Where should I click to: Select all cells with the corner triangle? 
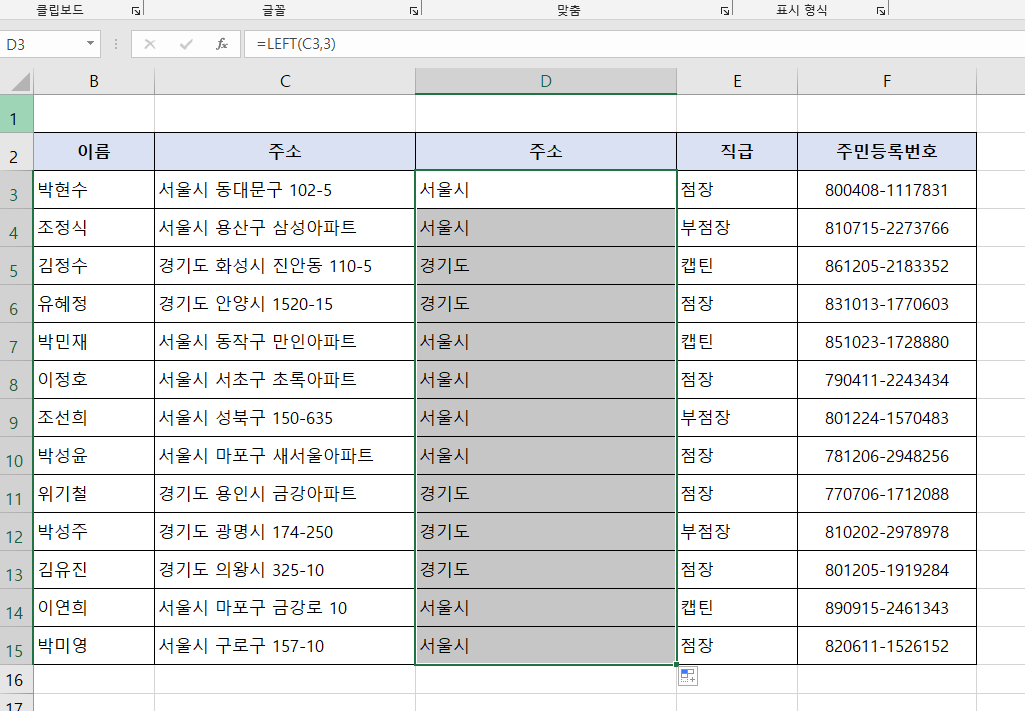[x=20, y=82]
